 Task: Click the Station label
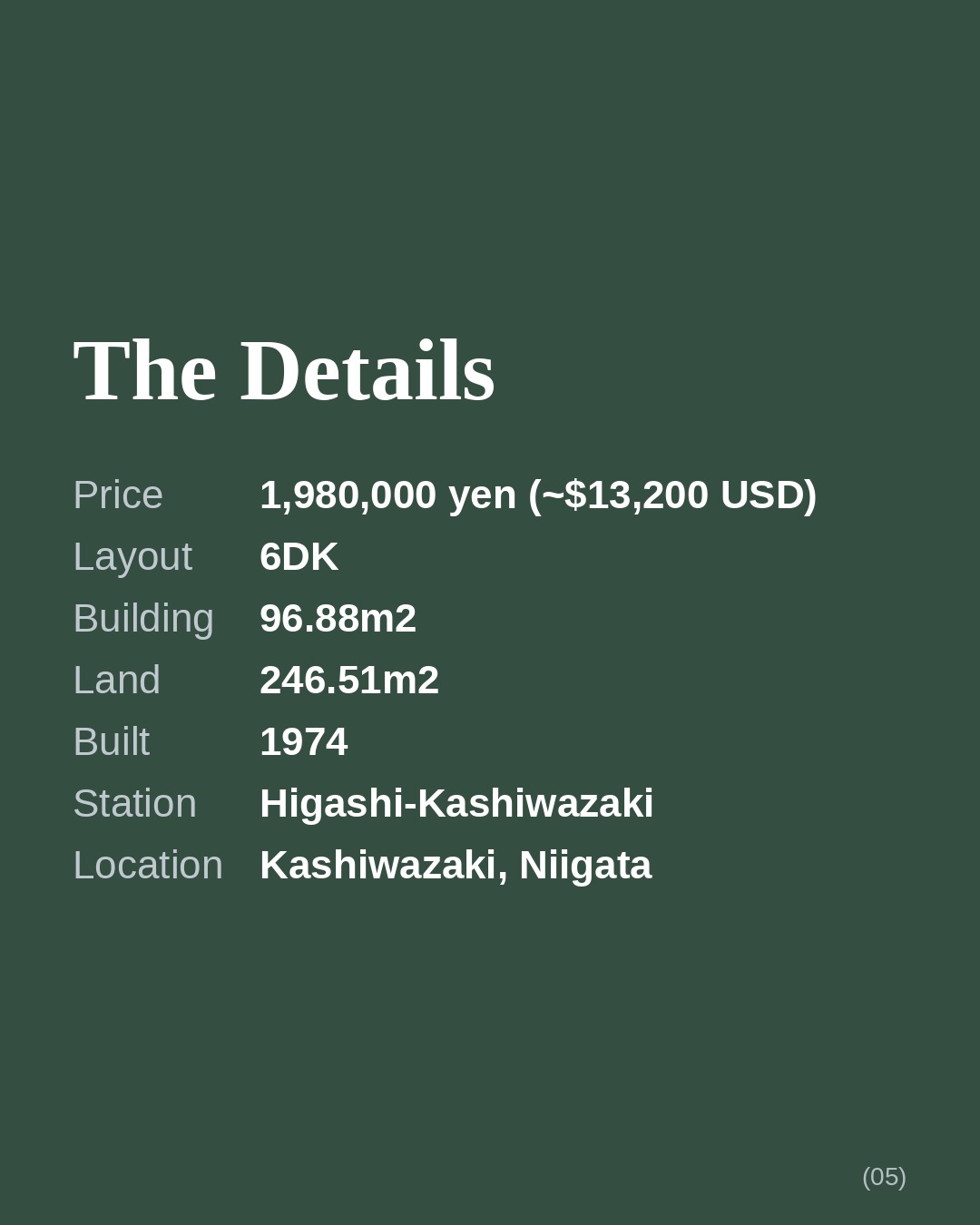pyautogui.click(x=134, y=804)
